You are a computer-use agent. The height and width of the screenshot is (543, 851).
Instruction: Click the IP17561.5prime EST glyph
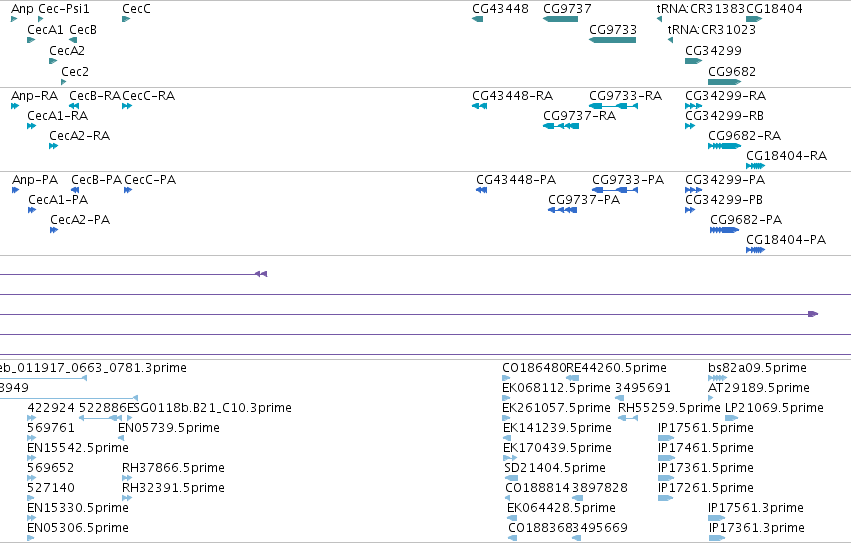[x=666, y=438]
